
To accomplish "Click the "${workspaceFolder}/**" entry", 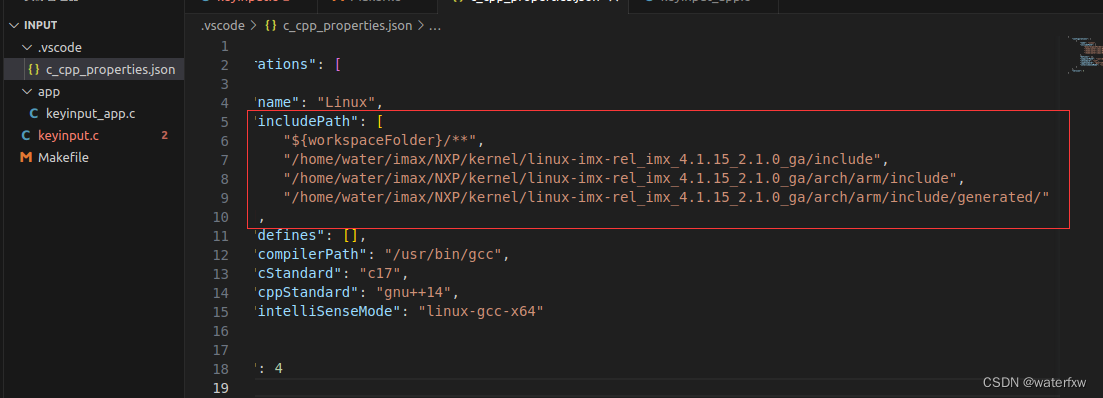I will [x=381, y=141].
